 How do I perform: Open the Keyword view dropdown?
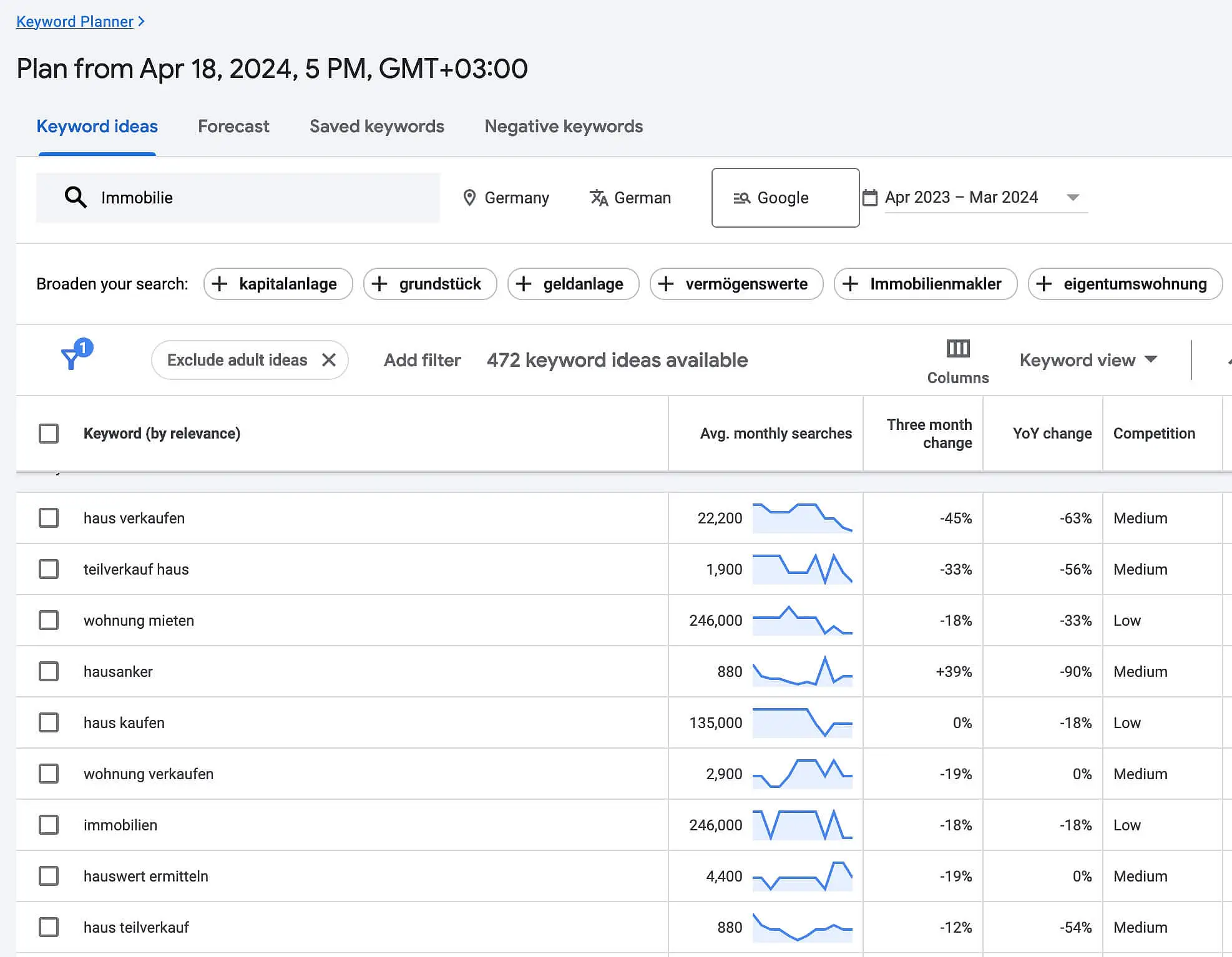[1088, 360]
